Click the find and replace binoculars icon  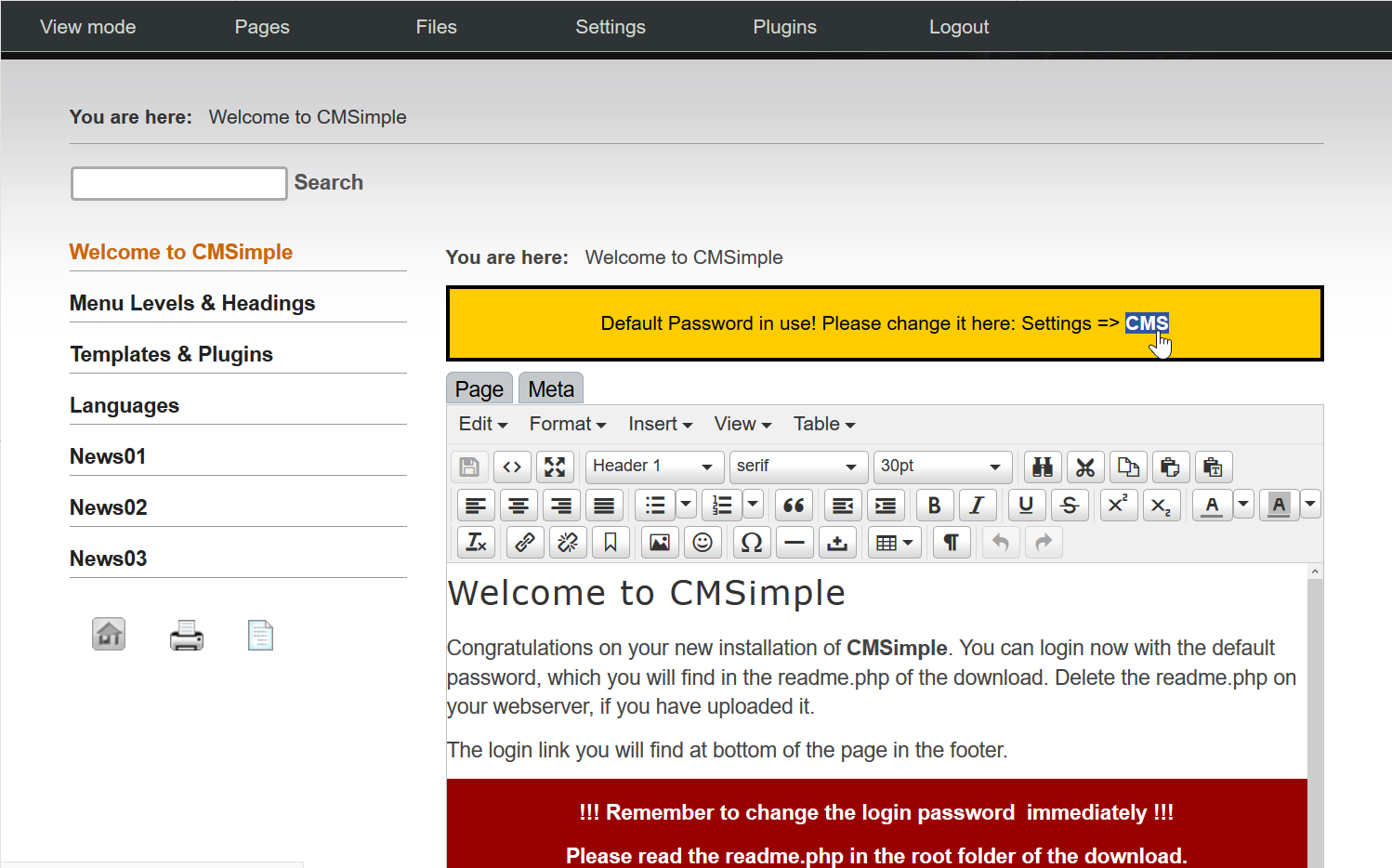click(x=1043, y=467)
